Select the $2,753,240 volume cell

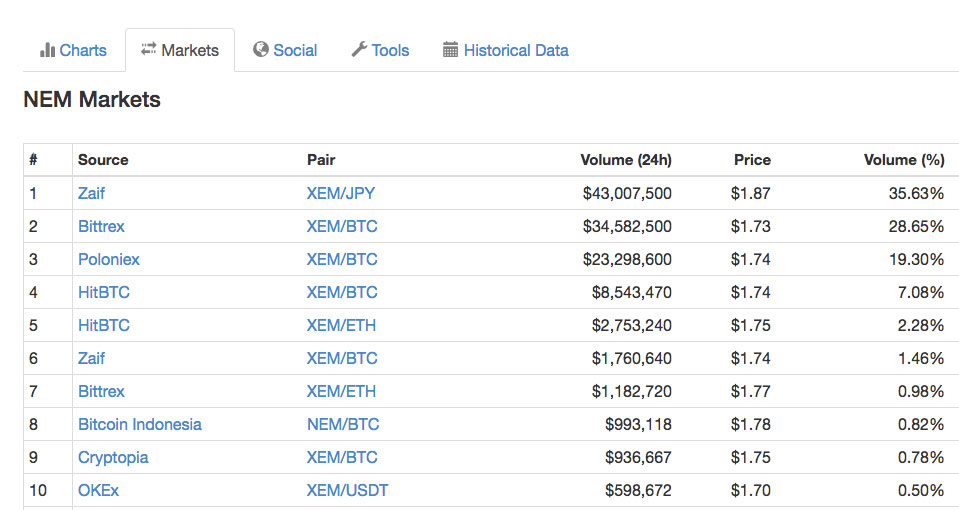[631, 325]
